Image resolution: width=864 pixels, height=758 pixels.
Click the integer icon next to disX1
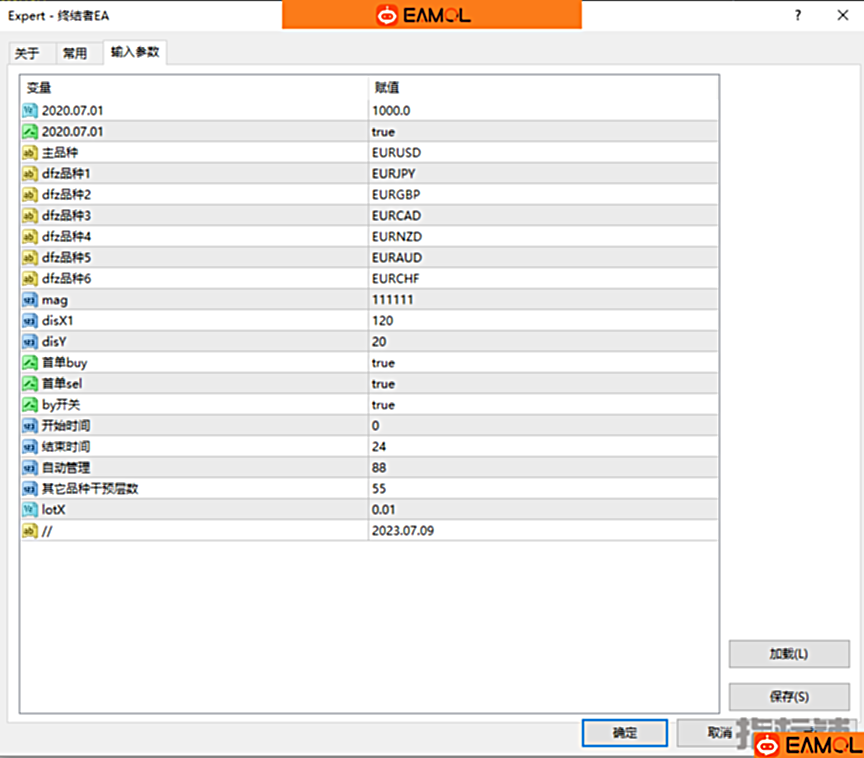(30, 321)
